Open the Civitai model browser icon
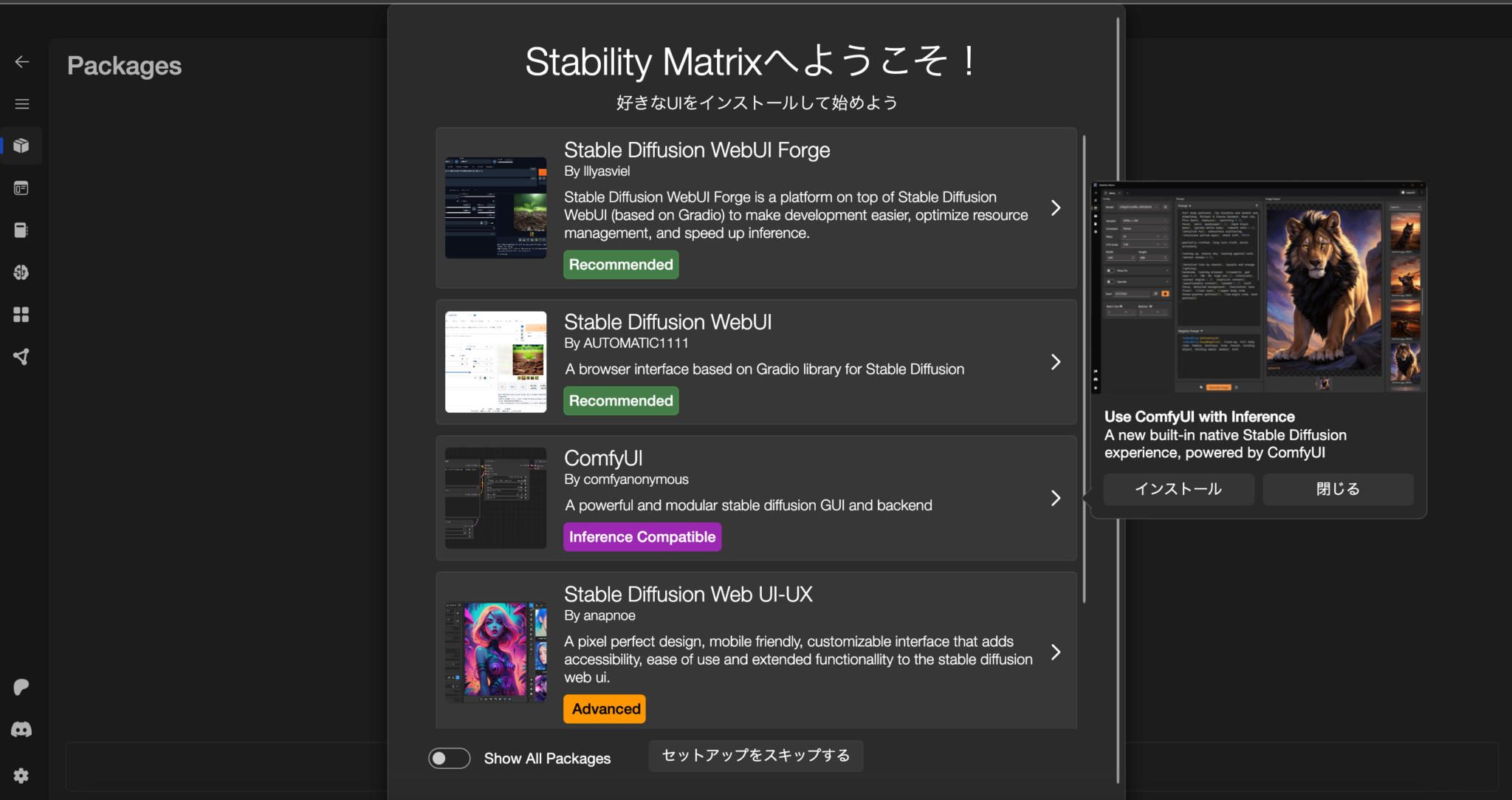Screen dimensions: 1512x800 [x=21, y=272]
